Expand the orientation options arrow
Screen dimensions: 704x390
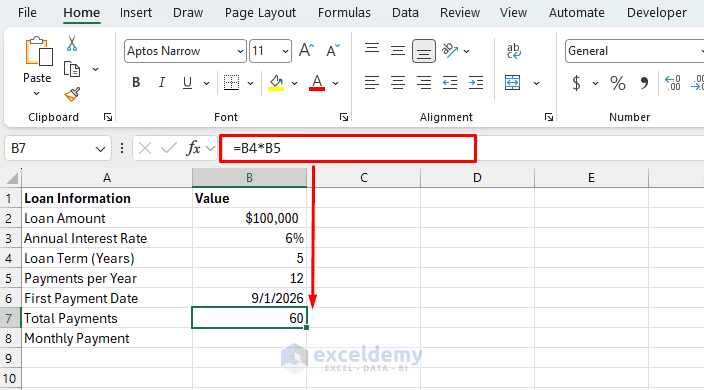pos(466,51)
